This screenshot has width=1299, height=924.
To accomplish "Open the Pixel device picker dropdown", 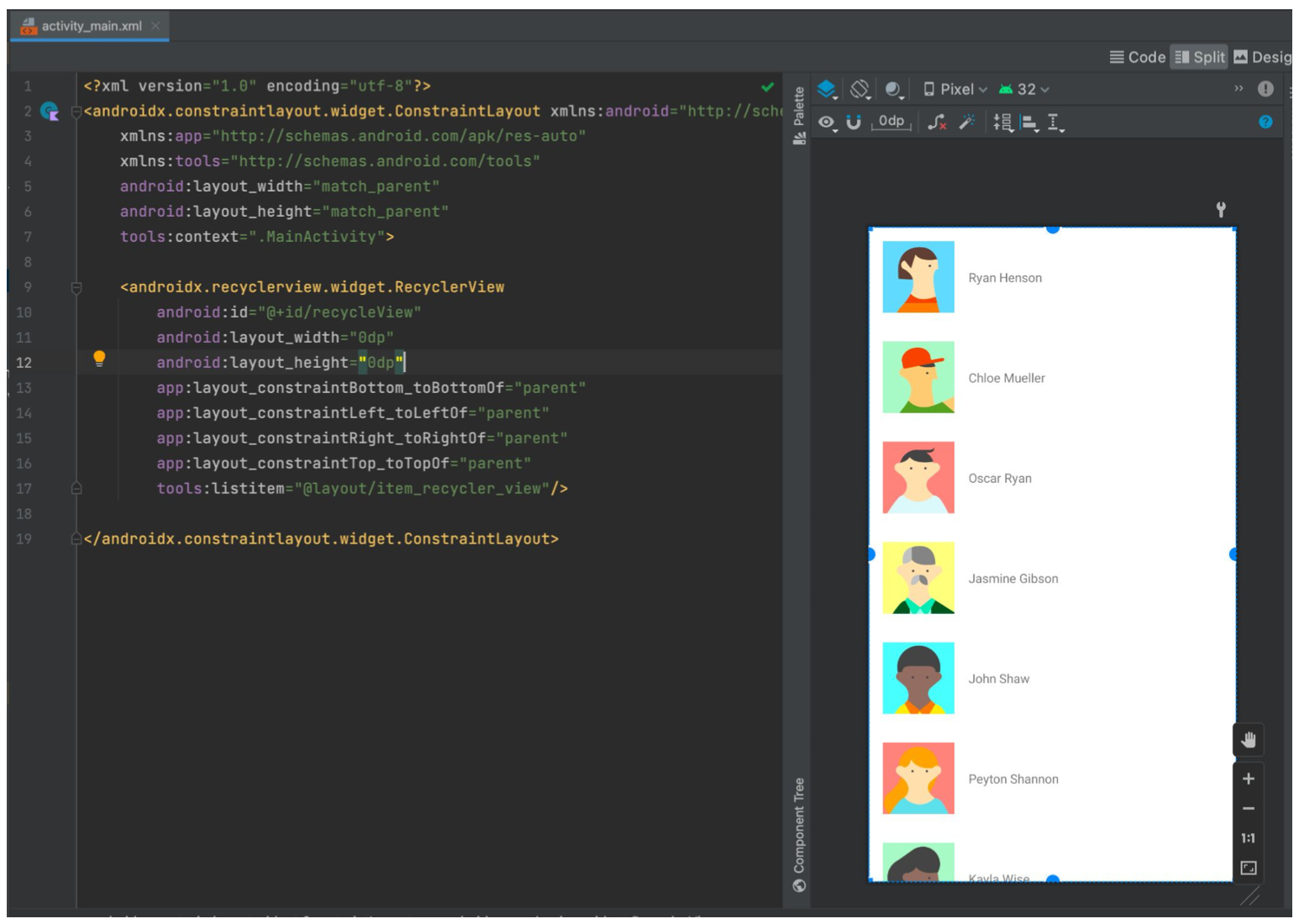I will tap(954, 89).
